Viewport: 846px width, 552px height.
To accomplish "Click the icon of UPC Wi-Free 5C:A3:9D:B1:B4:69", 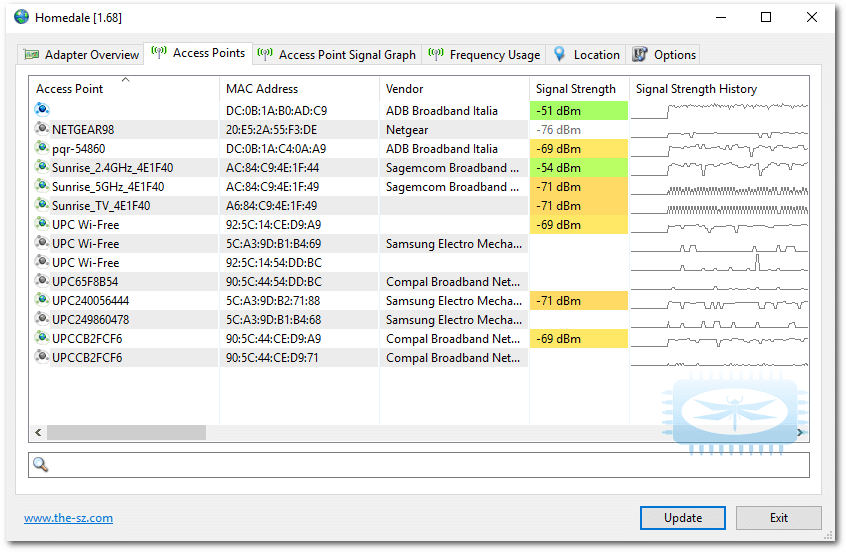I will 42,242.
